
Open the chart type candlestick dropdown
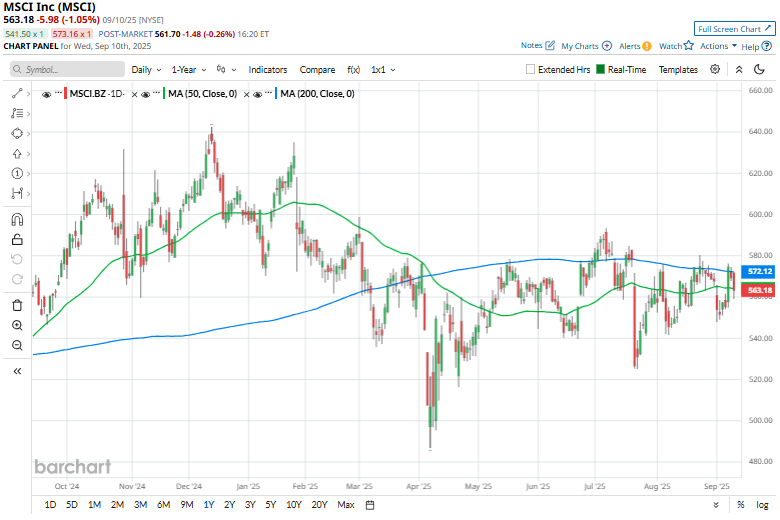coord(226,70)
